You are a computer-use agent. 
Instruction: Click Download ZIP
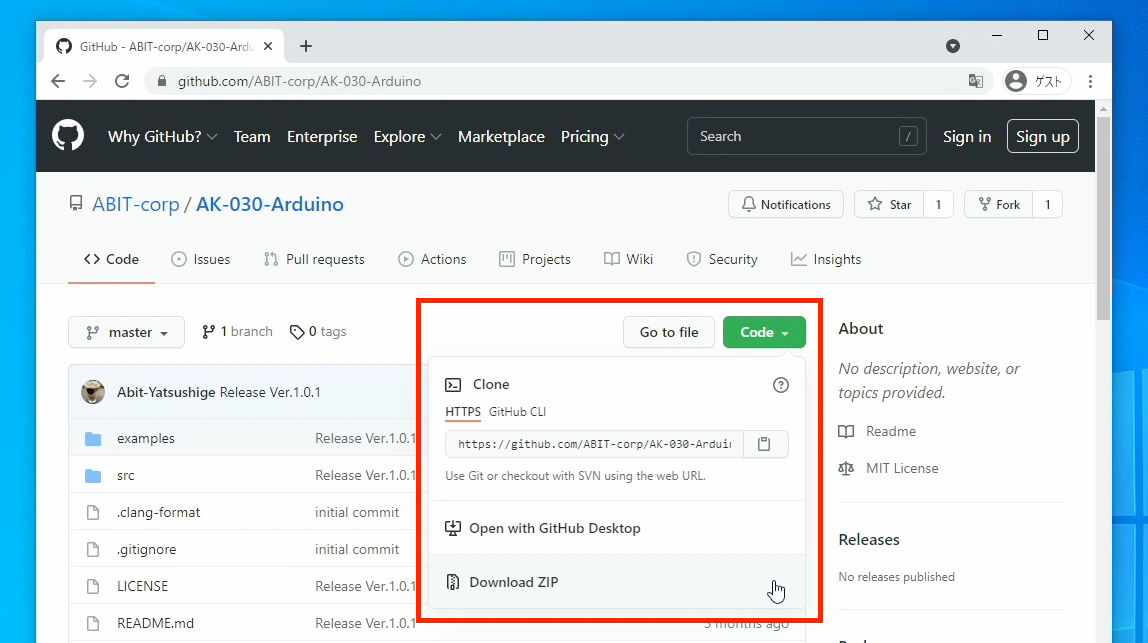point(617,582)
